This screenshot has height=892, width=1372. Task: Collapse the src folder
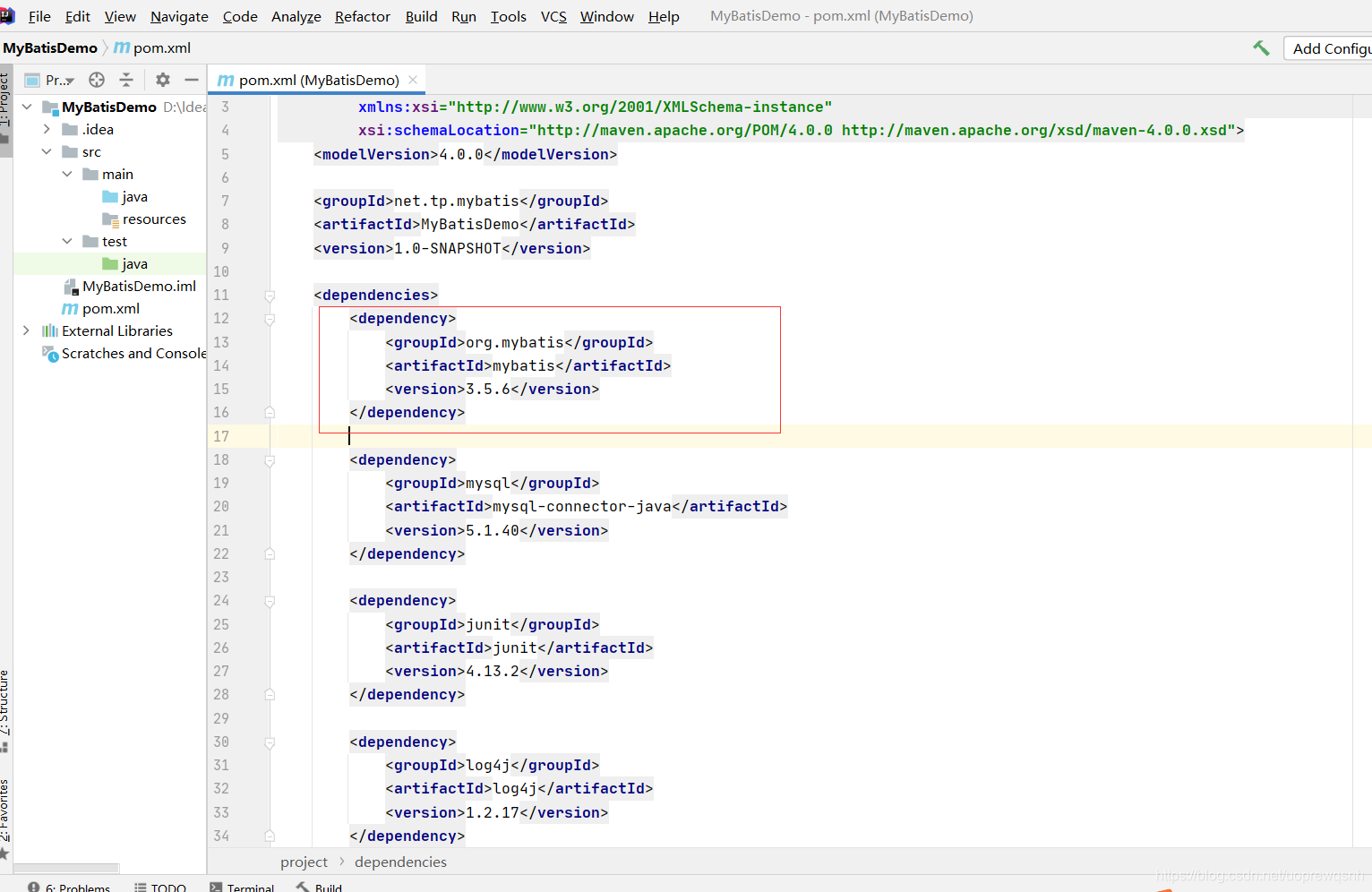coord(47,151)
